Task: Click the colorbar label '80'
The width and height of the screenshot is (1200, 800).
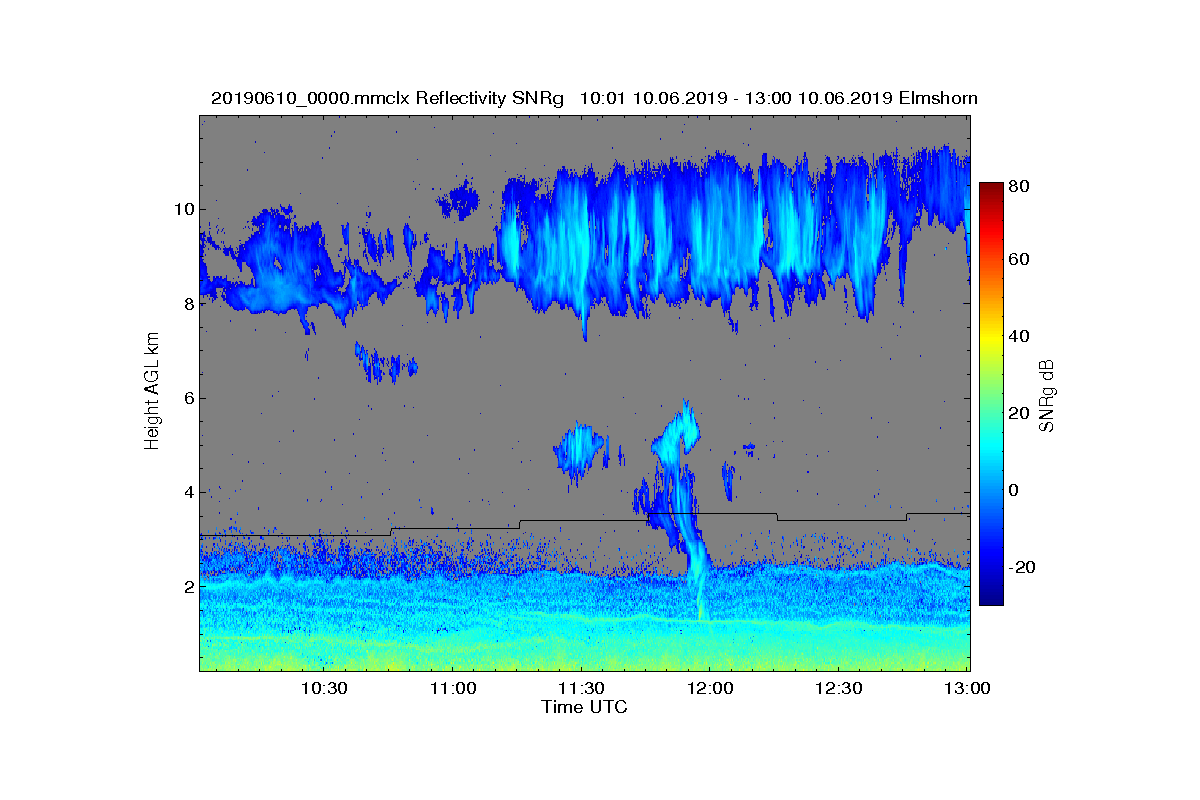Action: [1020, 186]
